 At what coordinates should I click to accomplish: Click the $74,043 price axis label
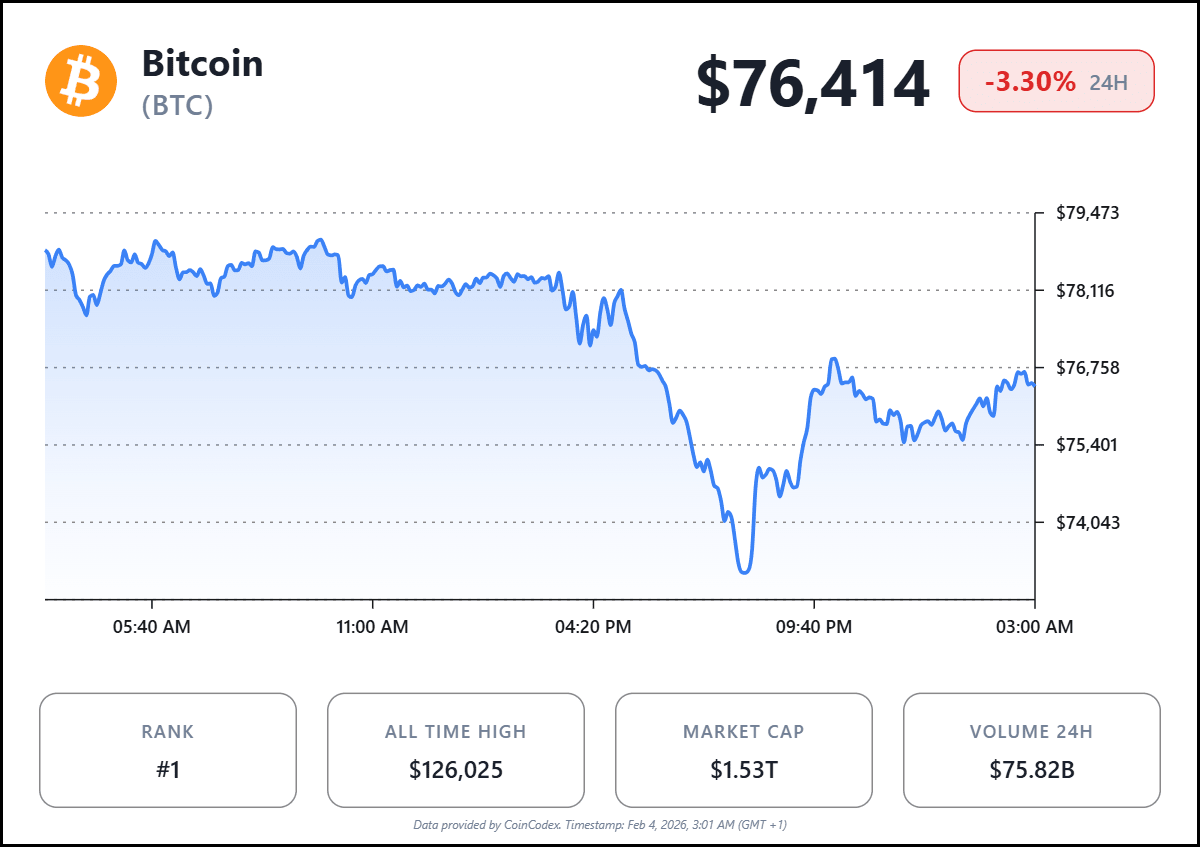pyautogui.click(x=1088, y=522)
